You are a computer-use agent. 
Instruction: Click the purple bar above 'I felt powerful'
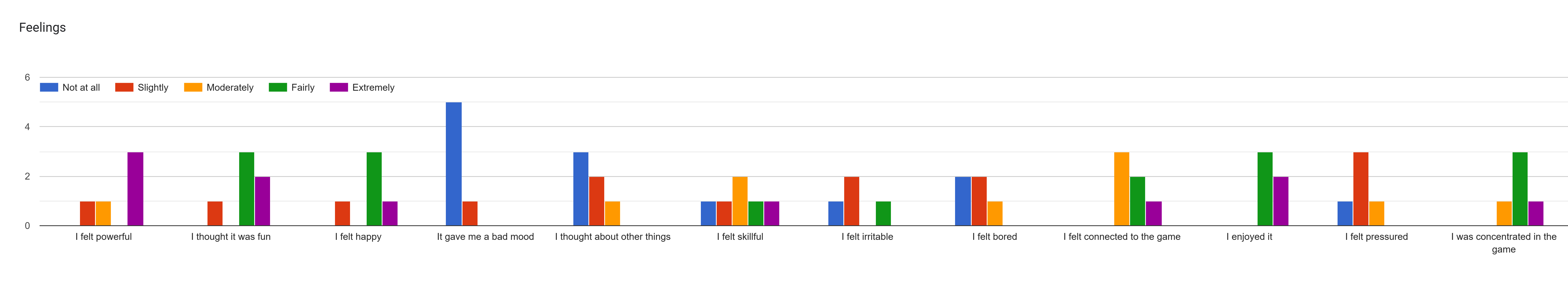[x=135, y=189]
